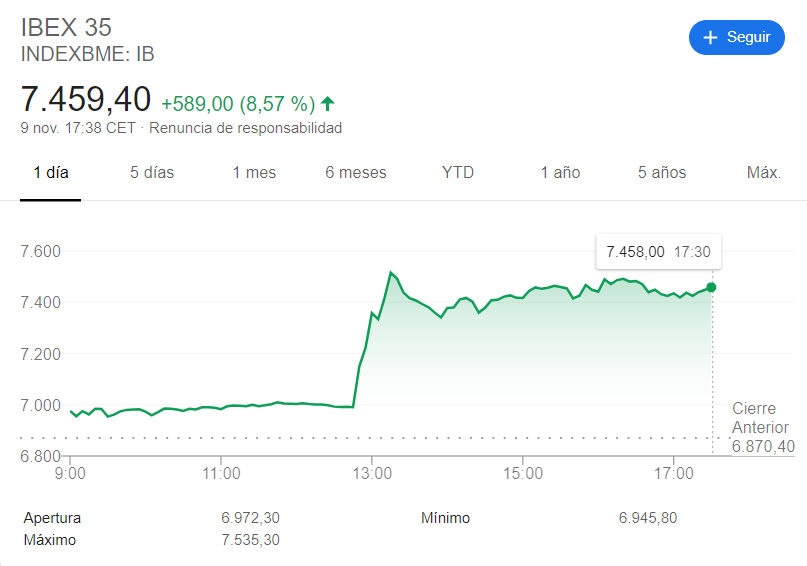Click the 13:00 time axis label
The image size is (807, 566).
pos(371,472)
